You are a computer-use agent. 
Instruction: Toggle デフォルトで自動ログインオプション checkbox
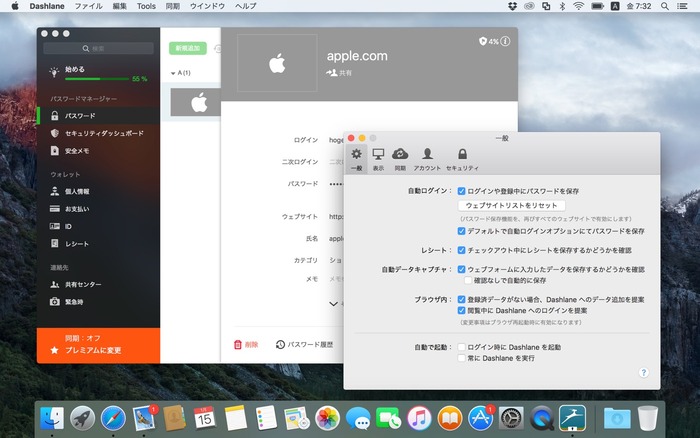[461, 231]
